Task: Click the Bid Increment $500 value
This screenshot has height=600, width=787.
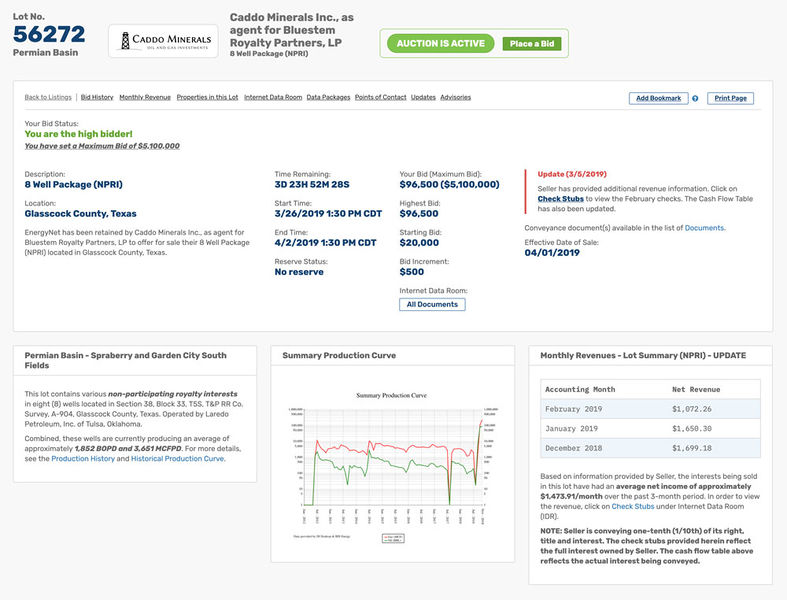Action: point(412,272)
